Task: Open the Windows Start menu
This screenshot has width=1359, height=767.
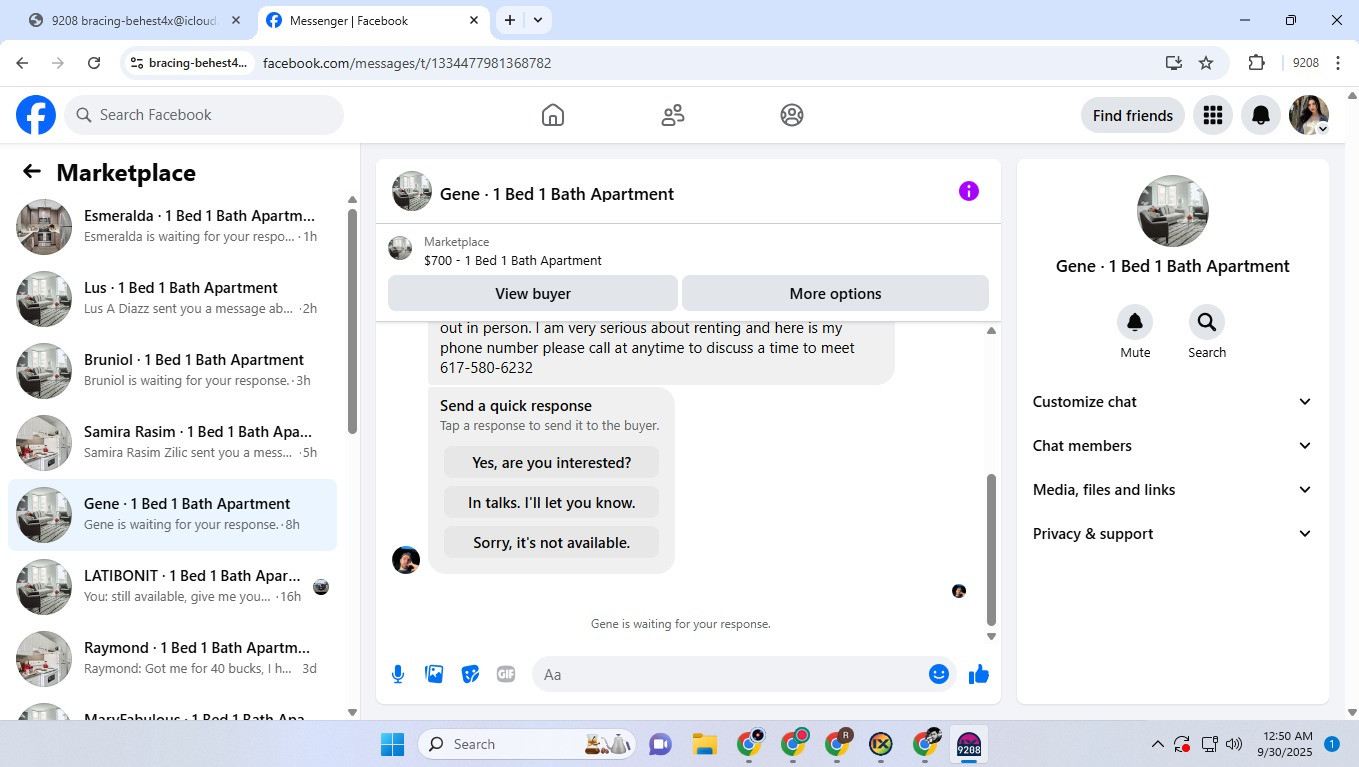Action: click(x=392, y=744)
